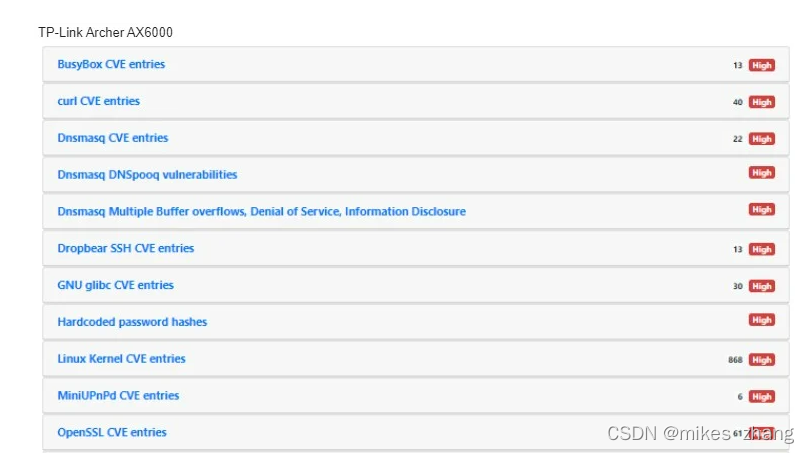The height and width of the screenshot is (453, 809).
Task: Click count 30 on GNU glibc row
Action: 737,286
